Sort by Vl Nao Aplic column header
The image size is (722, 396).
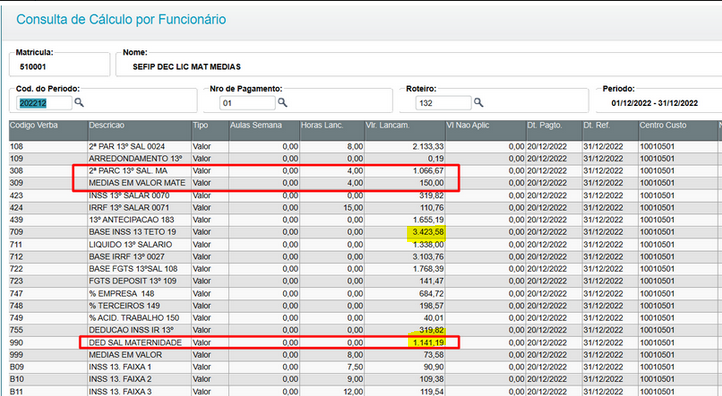[x=486, y=130]
